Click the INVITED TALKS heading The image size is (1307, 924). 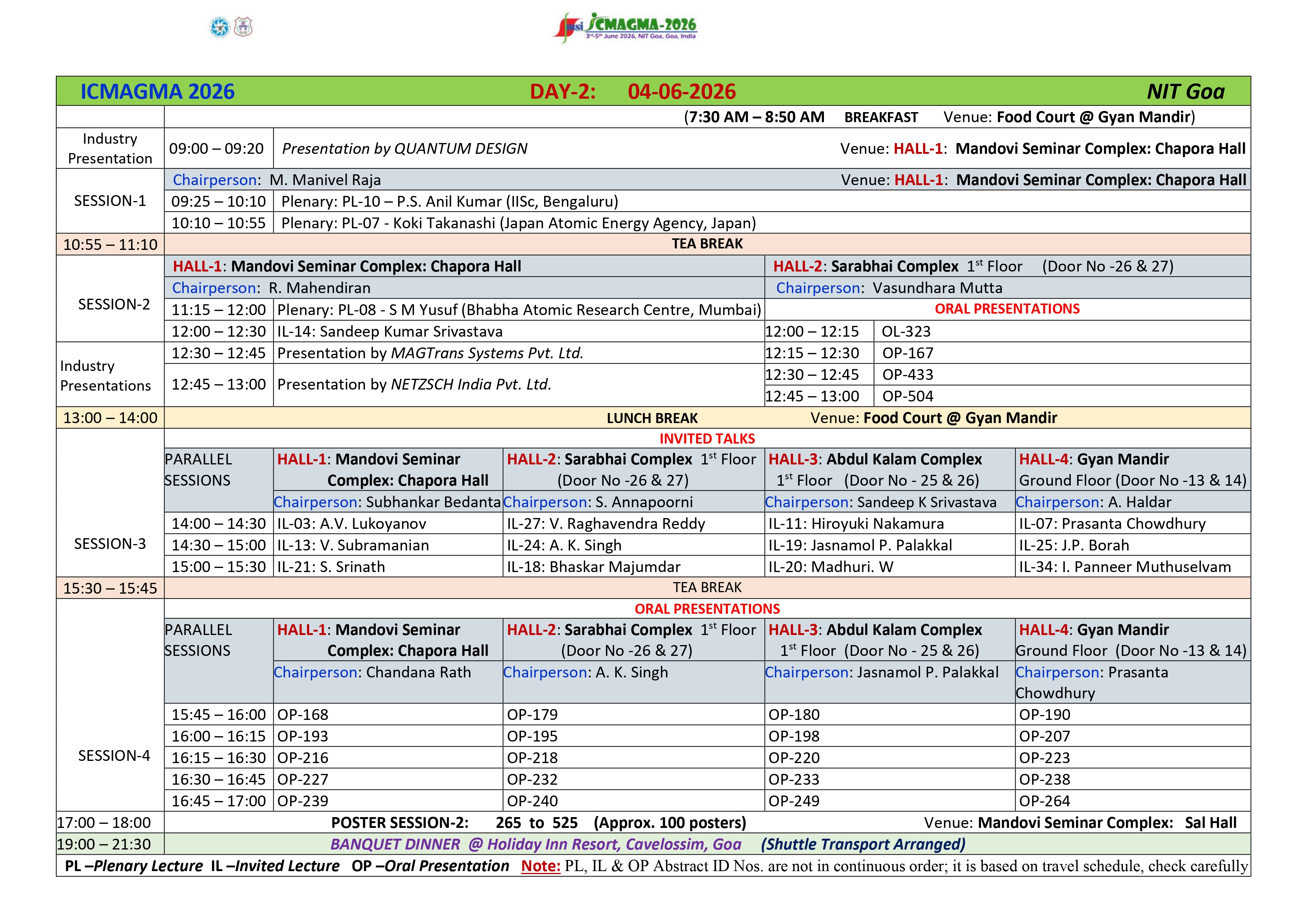click(707, 438)
